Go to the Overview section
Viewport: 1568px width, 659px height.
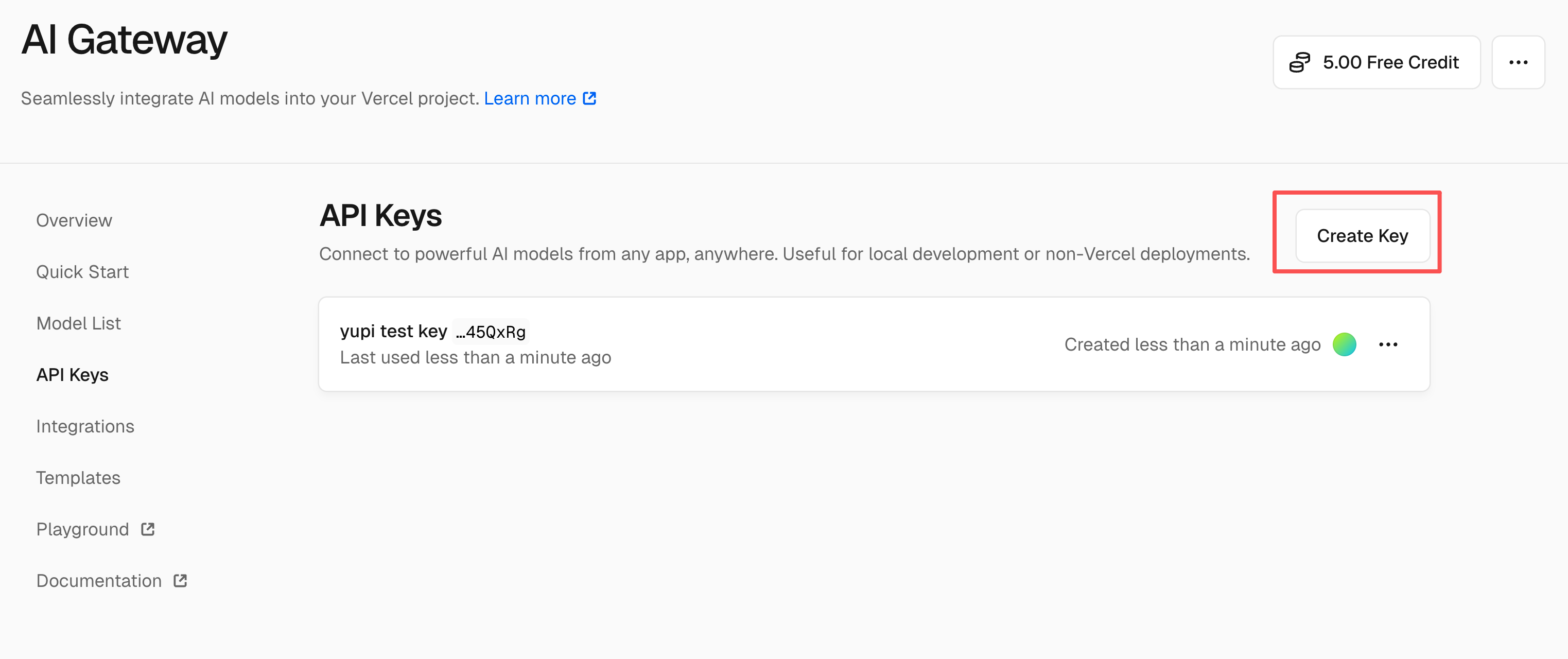coord(74,220)
